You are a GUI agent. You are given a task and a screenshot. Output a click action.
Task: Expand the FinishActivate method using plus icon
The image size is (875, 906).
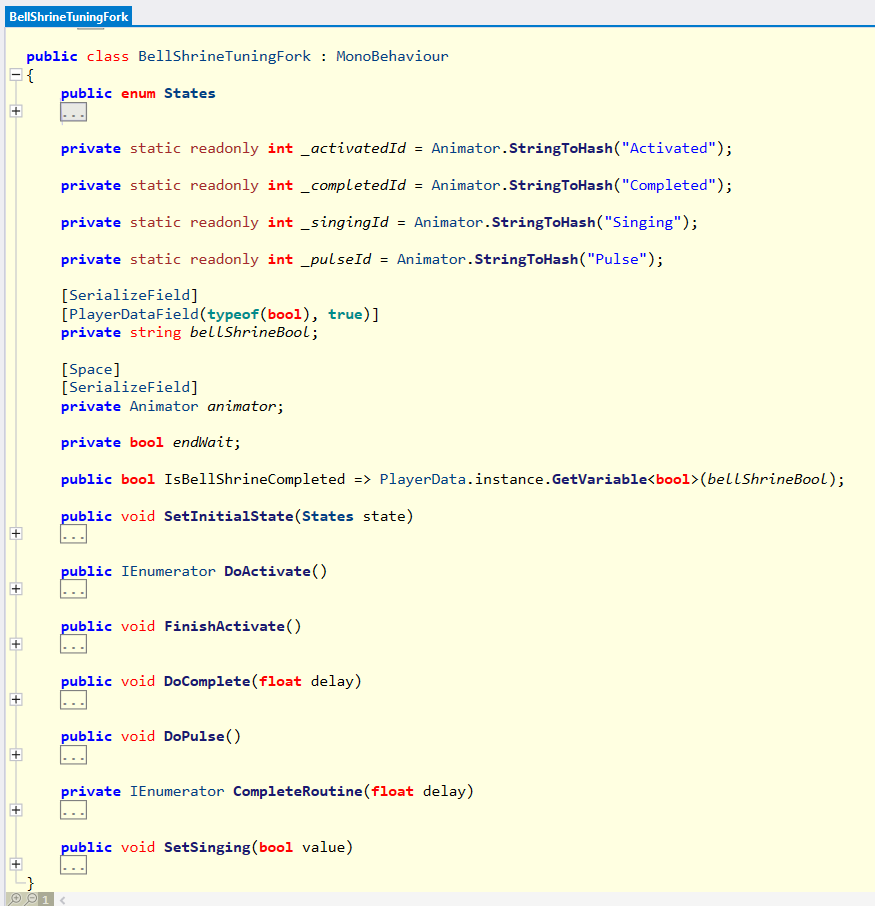15,644
